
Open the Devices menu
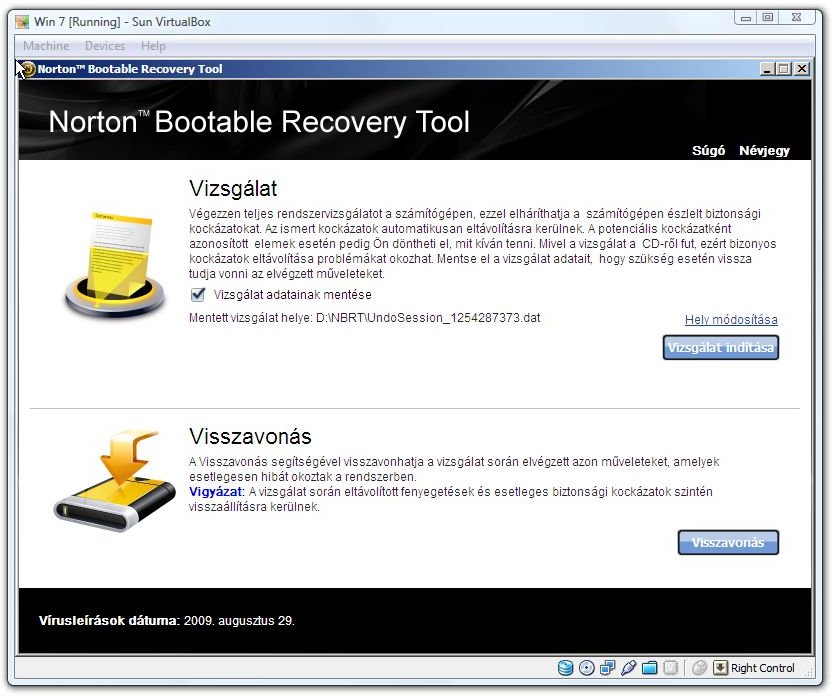pyautogui.click(x=105, y=46)
